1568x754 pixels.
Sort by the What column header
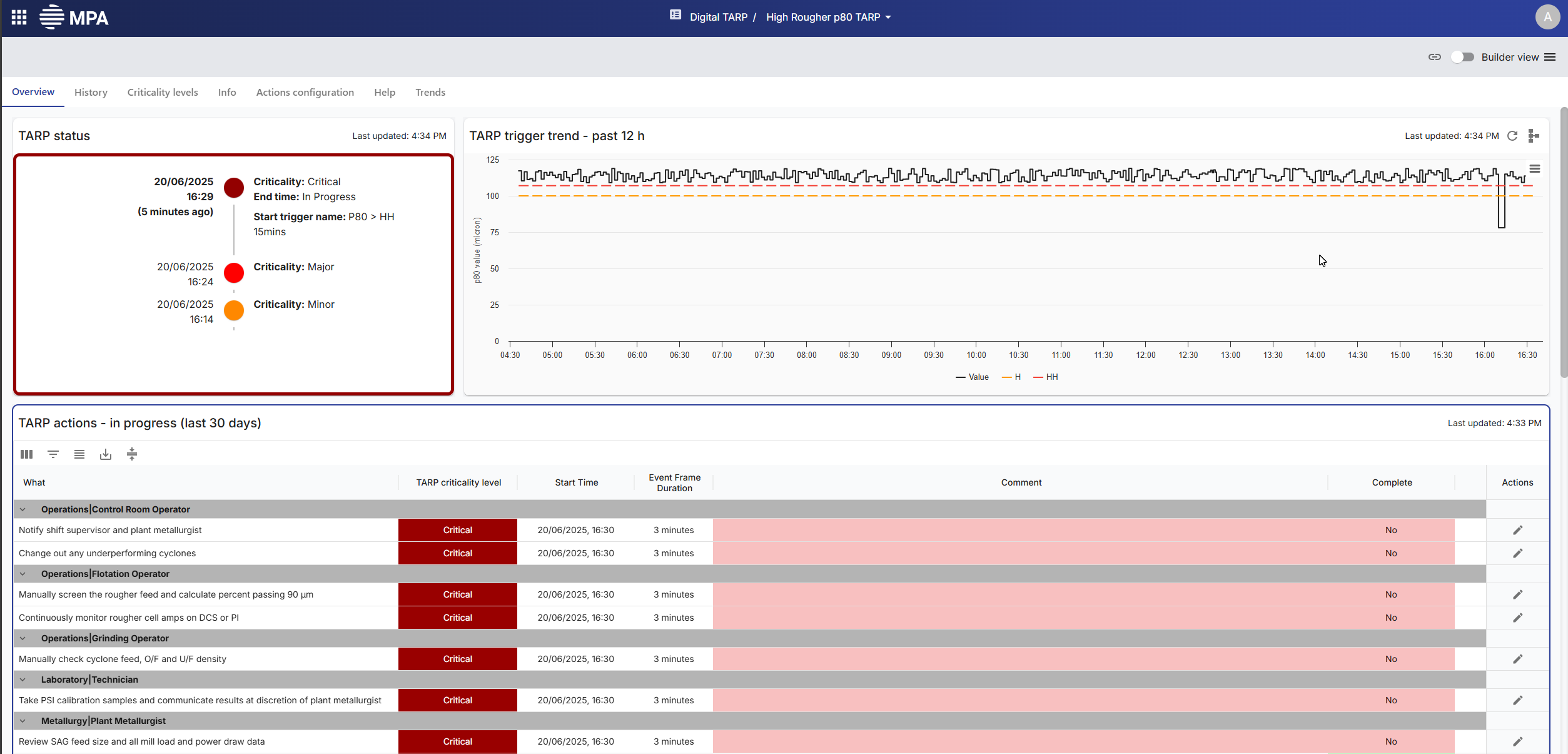coord(34,482)
